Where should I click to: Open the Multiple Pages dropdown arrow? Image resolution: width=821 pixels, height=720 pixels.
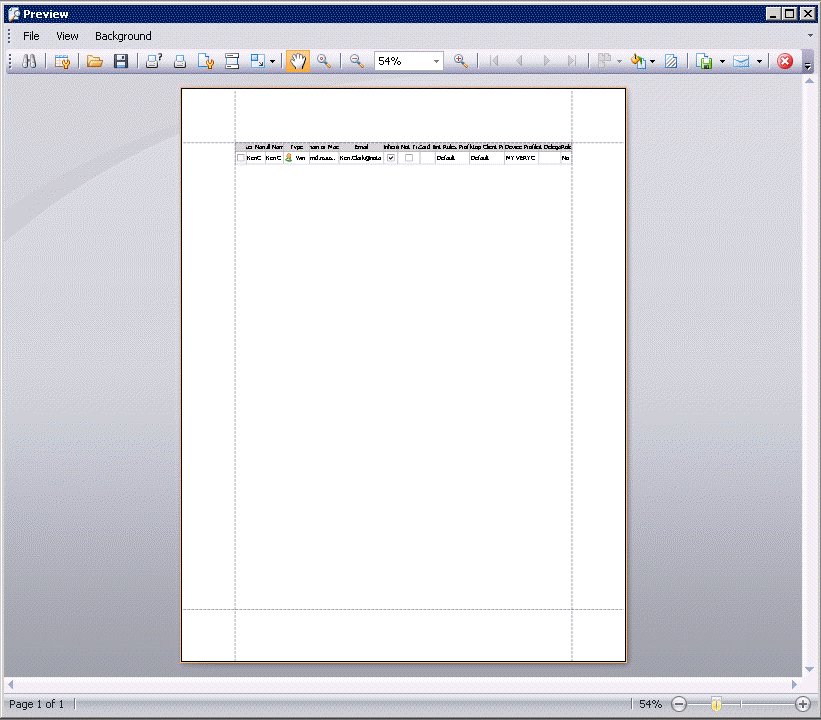(618, 61)
